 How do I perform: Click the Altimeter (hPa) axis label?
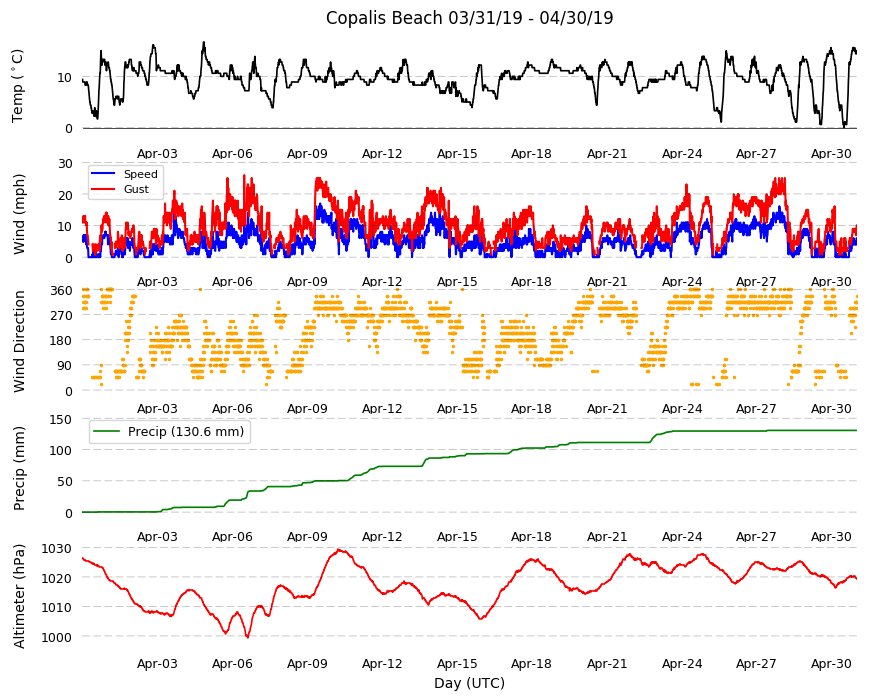(19, 596)
